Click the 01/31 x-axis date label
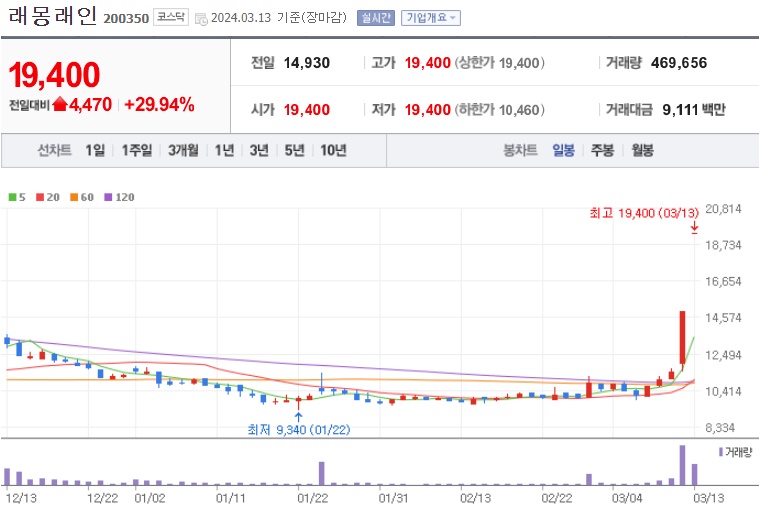759x509 pixels. [x=393, y=498]
